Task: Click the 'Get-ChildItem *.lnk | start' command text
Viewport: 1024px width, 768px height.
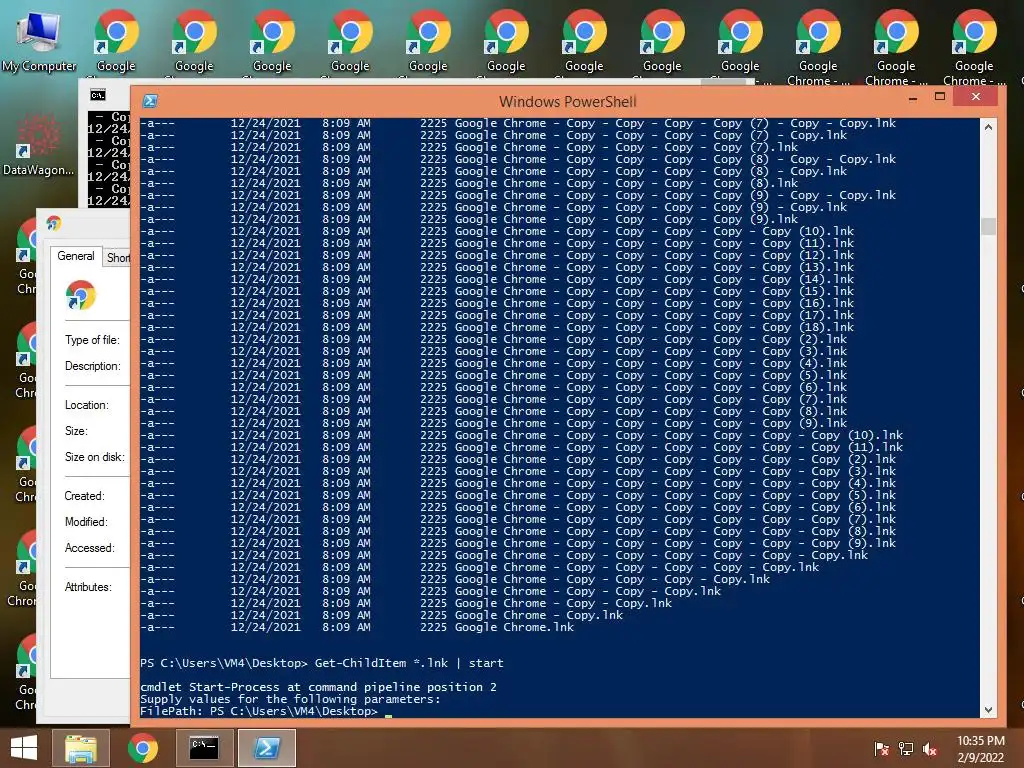Action: pyautogui.click(x=409, y=663)
